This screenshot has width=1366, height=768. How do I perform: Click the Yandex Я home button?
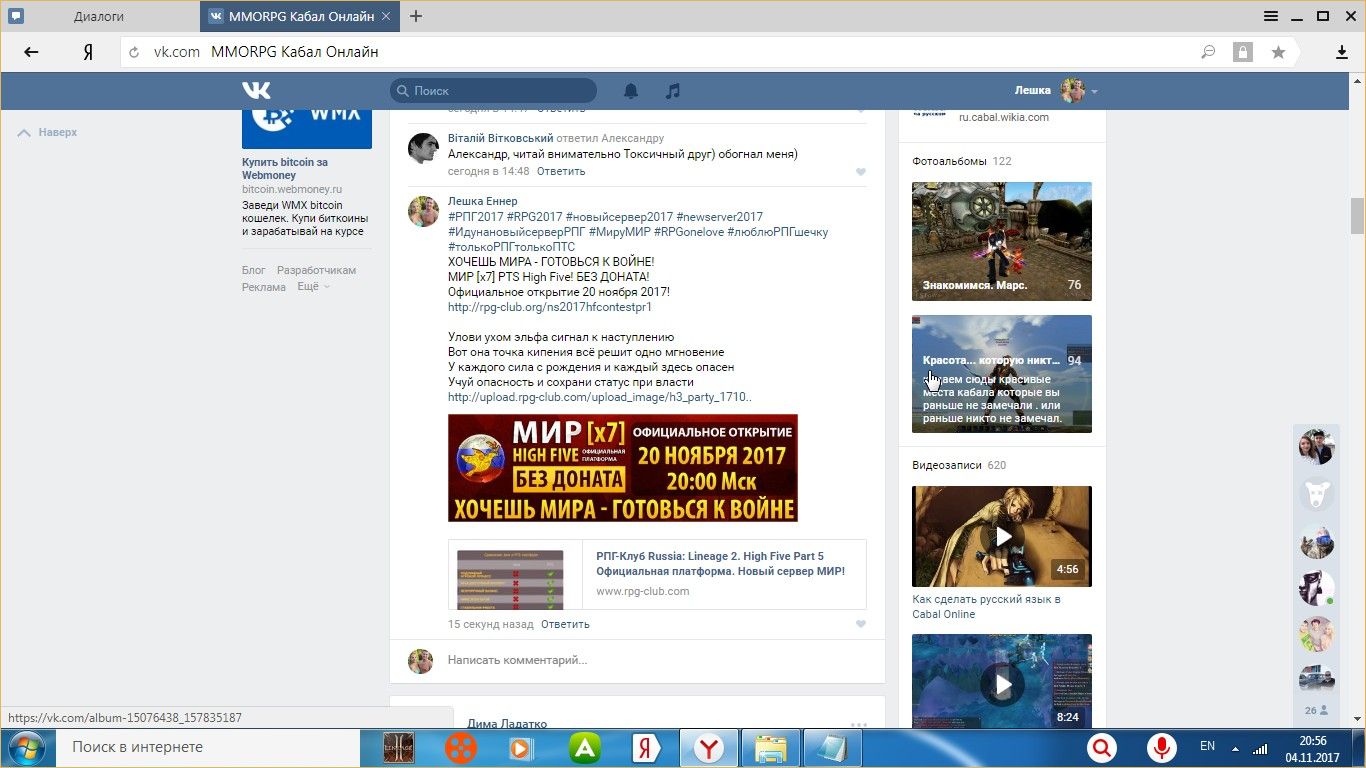coord(88,52)
